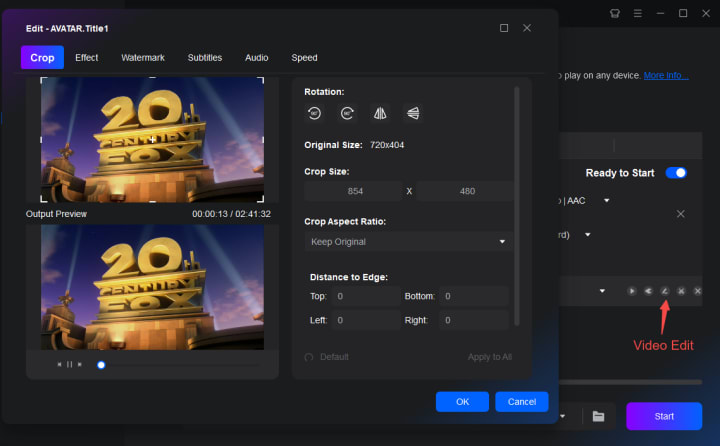Pause the preview playback
The height and width of the screenshot is (446, 720).
(x=69, y=365)
